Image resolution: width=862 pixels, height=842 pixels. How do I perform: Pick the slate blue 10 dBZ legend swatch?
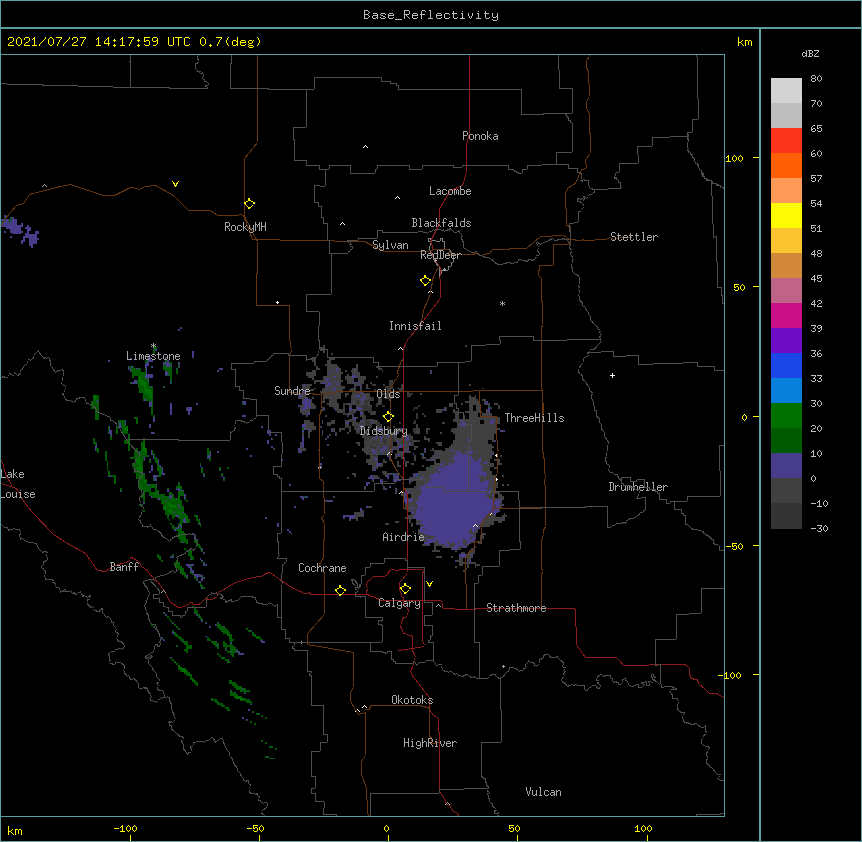(x=786, y=466)
